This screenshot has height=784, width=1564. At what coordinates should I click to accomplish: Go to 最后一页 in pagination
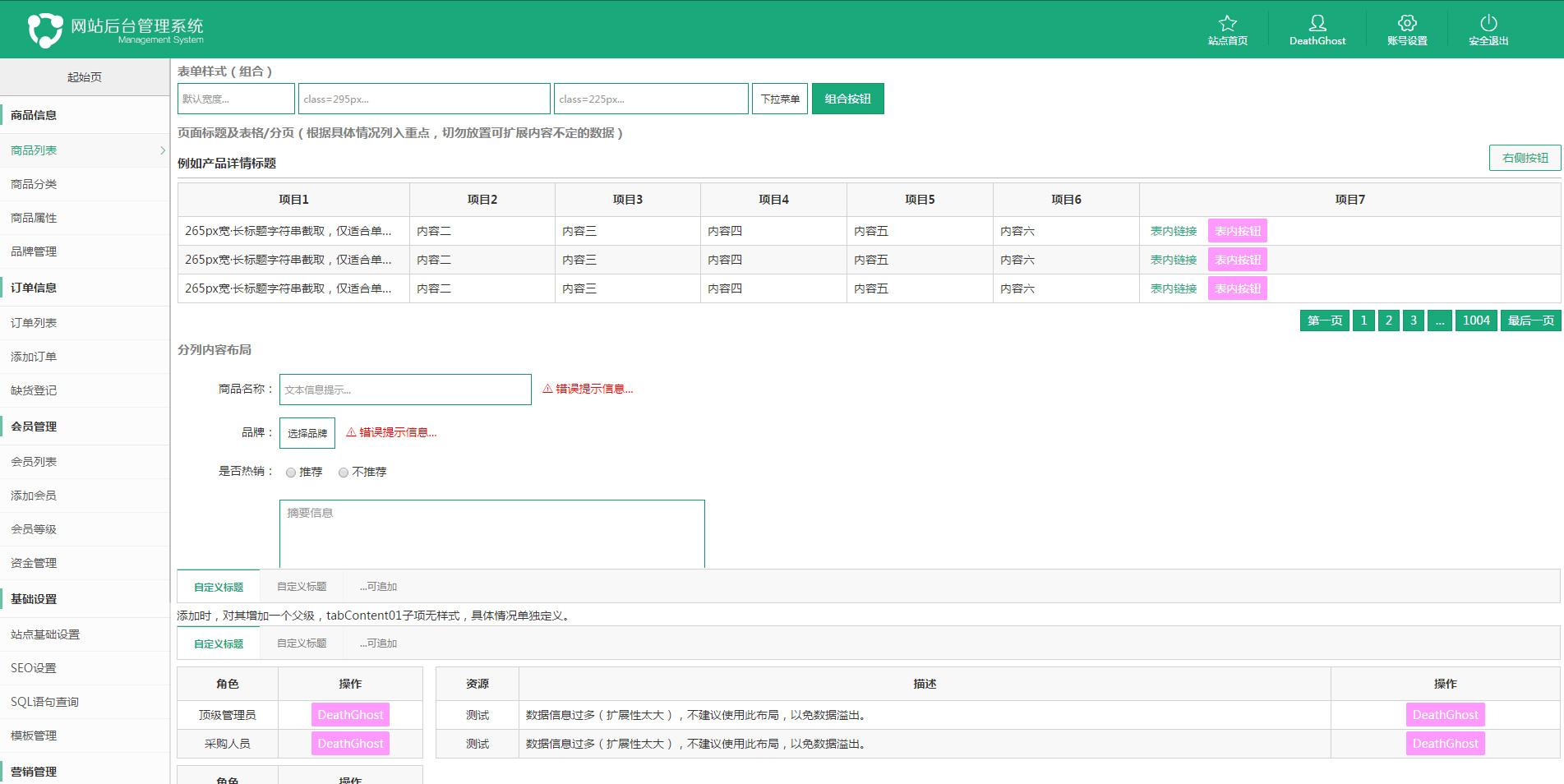tap(1530, 321)
